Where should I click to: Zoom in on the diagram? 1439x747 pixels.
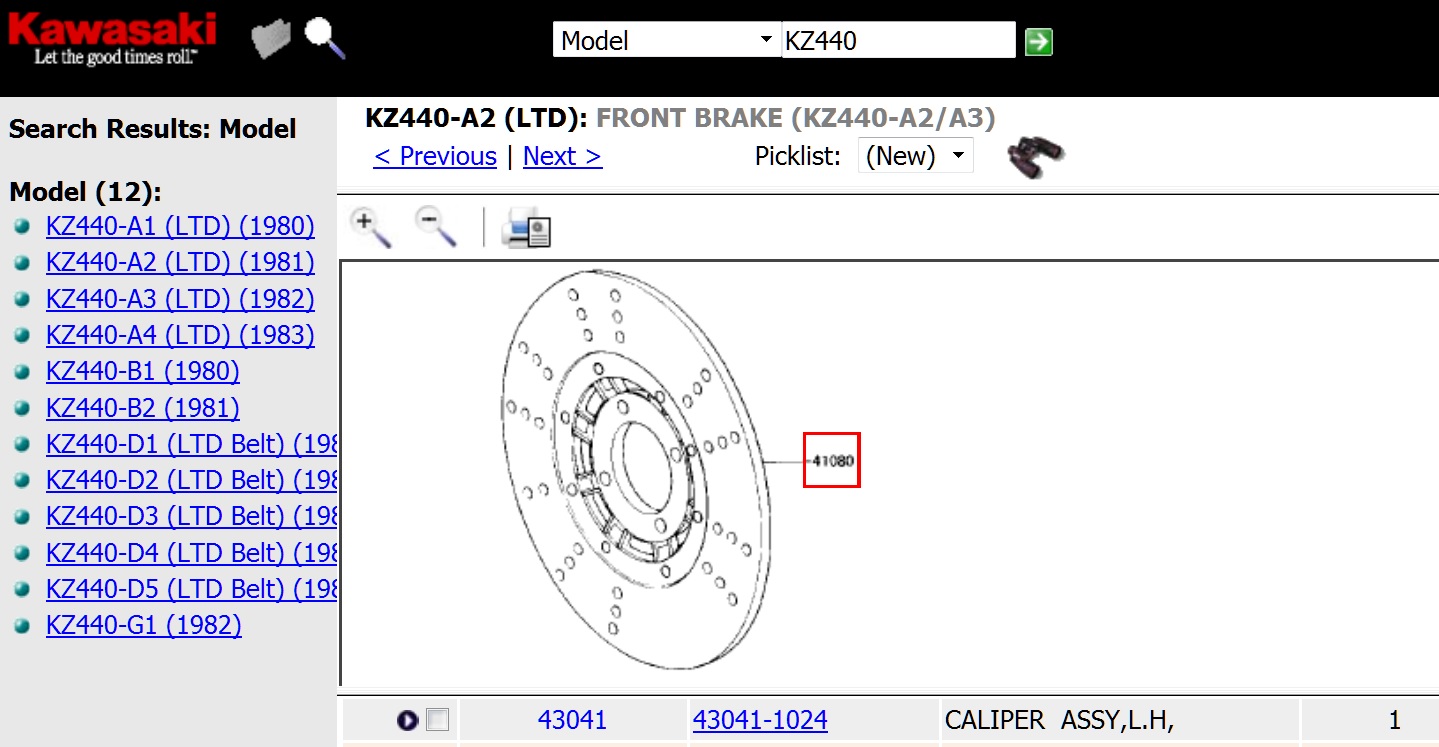(x=370, y=227)
